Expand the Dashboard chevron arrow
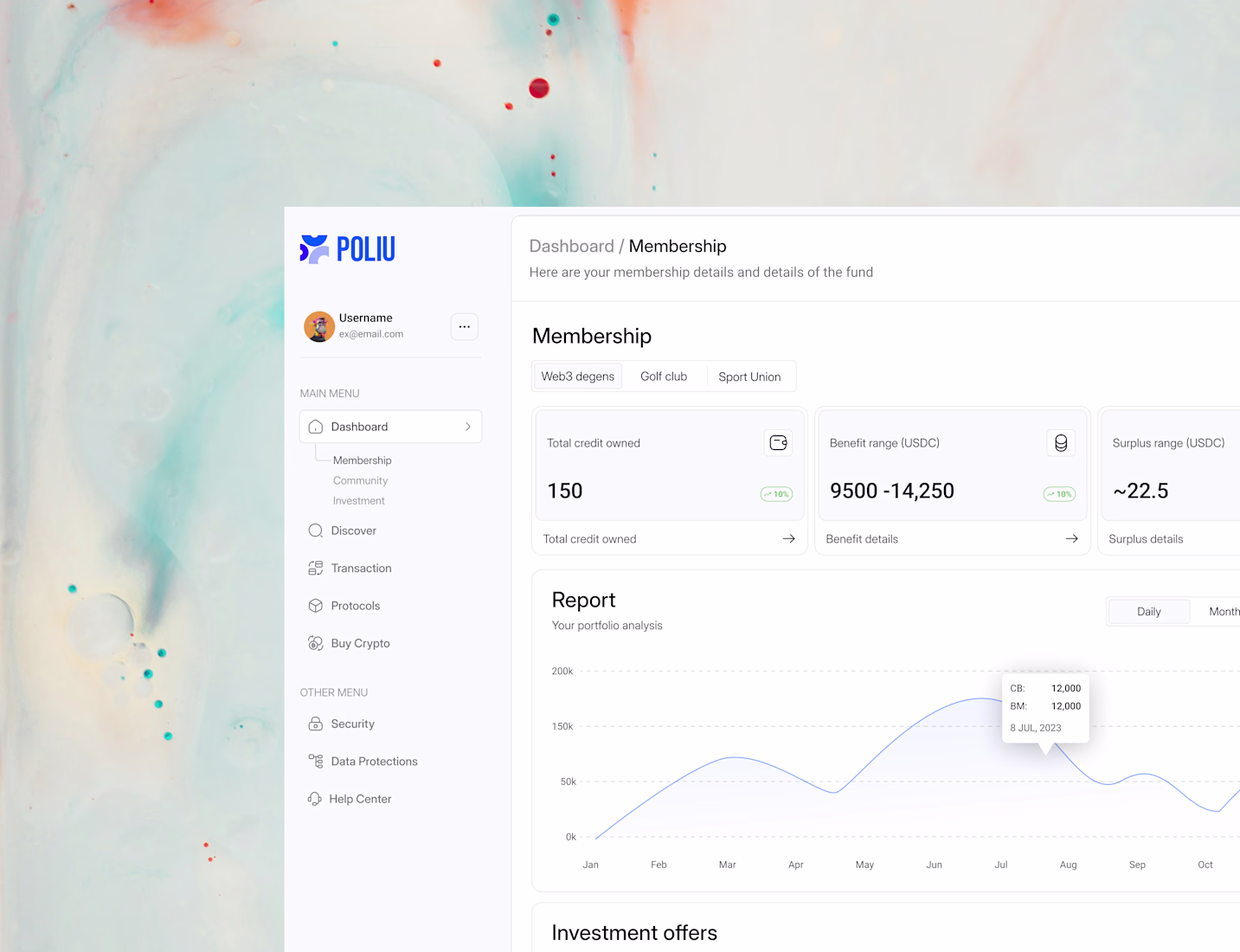Screen dimensions: 1240x952 468,427
